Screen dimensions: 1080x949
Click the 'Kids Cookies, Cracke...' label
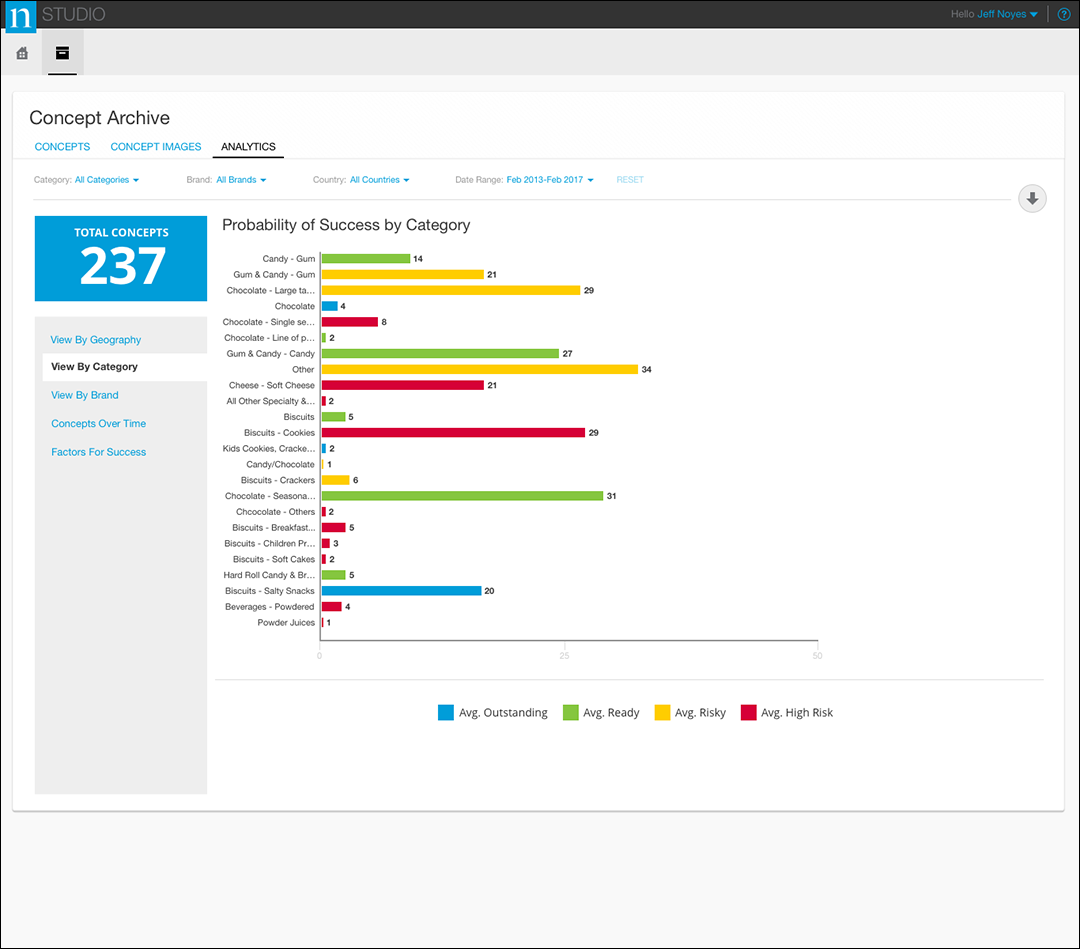269,449
